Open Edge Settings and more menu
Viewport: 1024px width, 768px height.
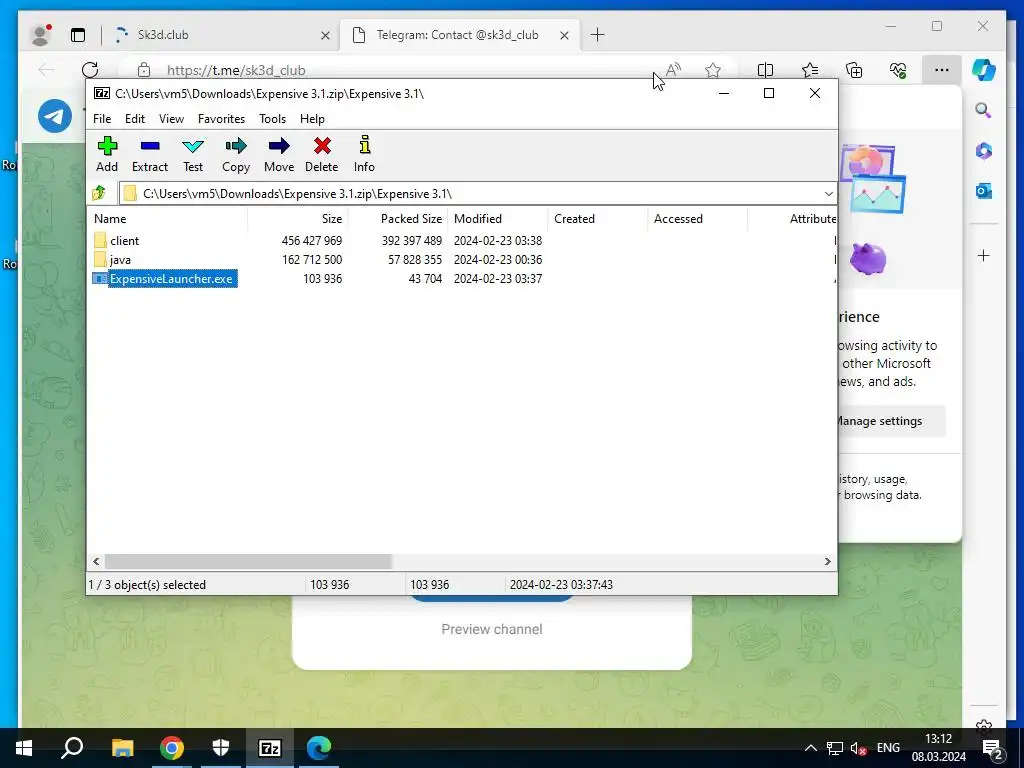point(941,69)
